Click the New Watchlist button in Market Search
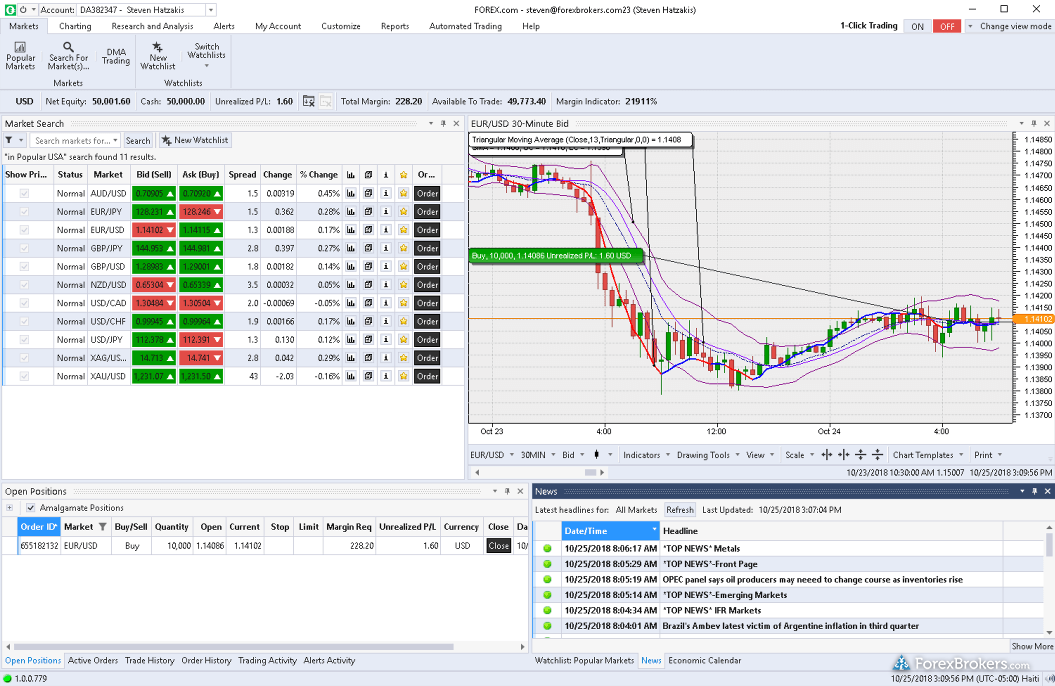The image size is (1055, 686). 195,140
